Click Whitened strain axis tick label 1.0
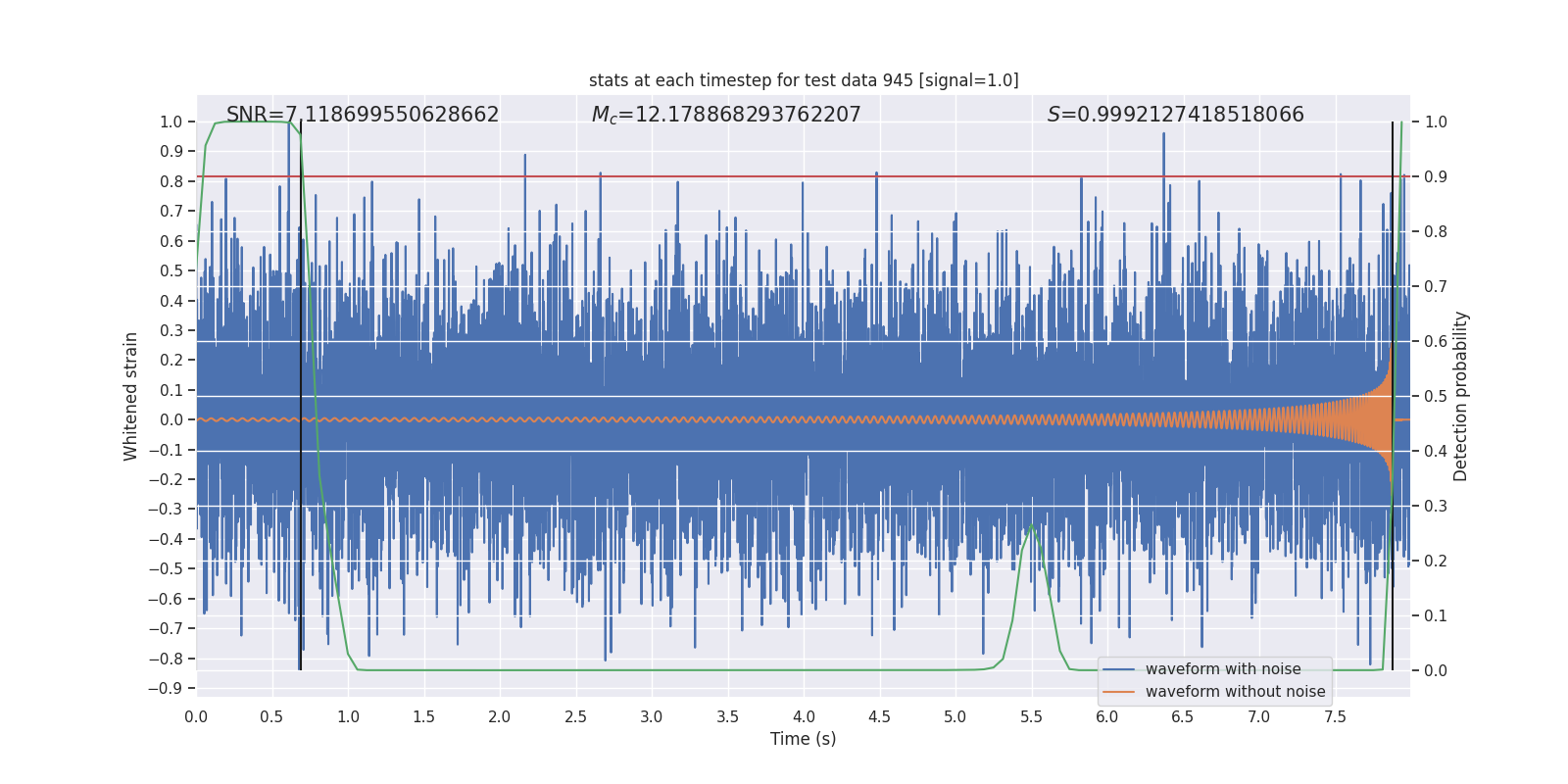 [x=171, y=122]
